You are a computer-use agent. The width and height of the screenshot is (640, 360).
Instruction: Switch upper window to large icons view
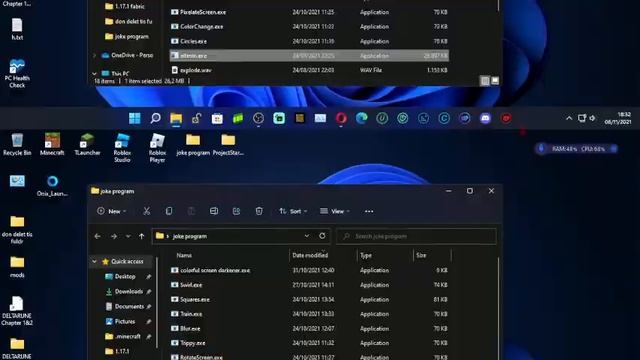pyautogui.click(x=495, y=81)
